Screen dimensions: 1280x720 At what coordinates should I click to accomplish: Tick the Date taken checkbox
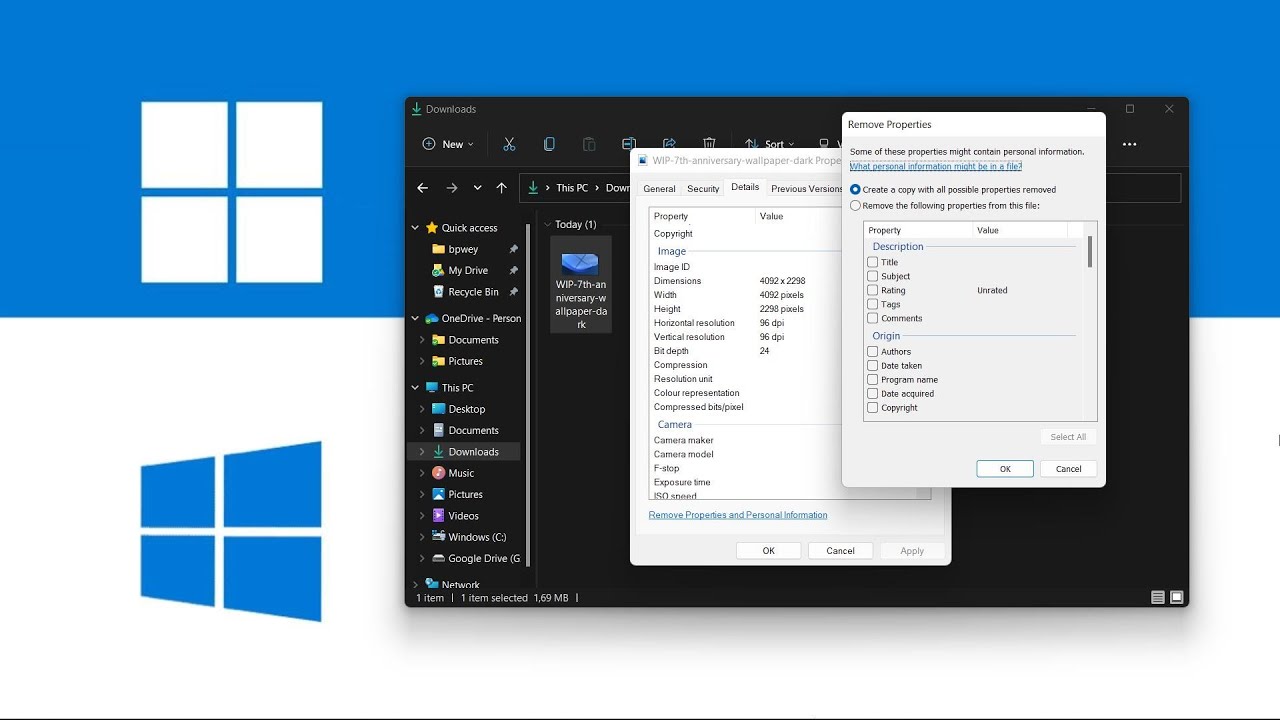point(873,366)
